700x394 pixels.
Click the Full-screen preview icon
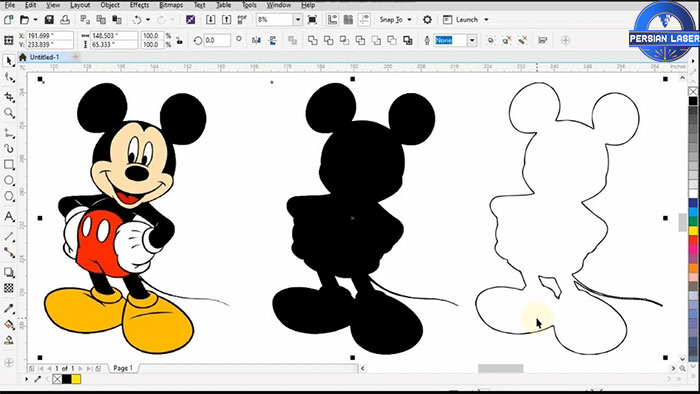312,20
